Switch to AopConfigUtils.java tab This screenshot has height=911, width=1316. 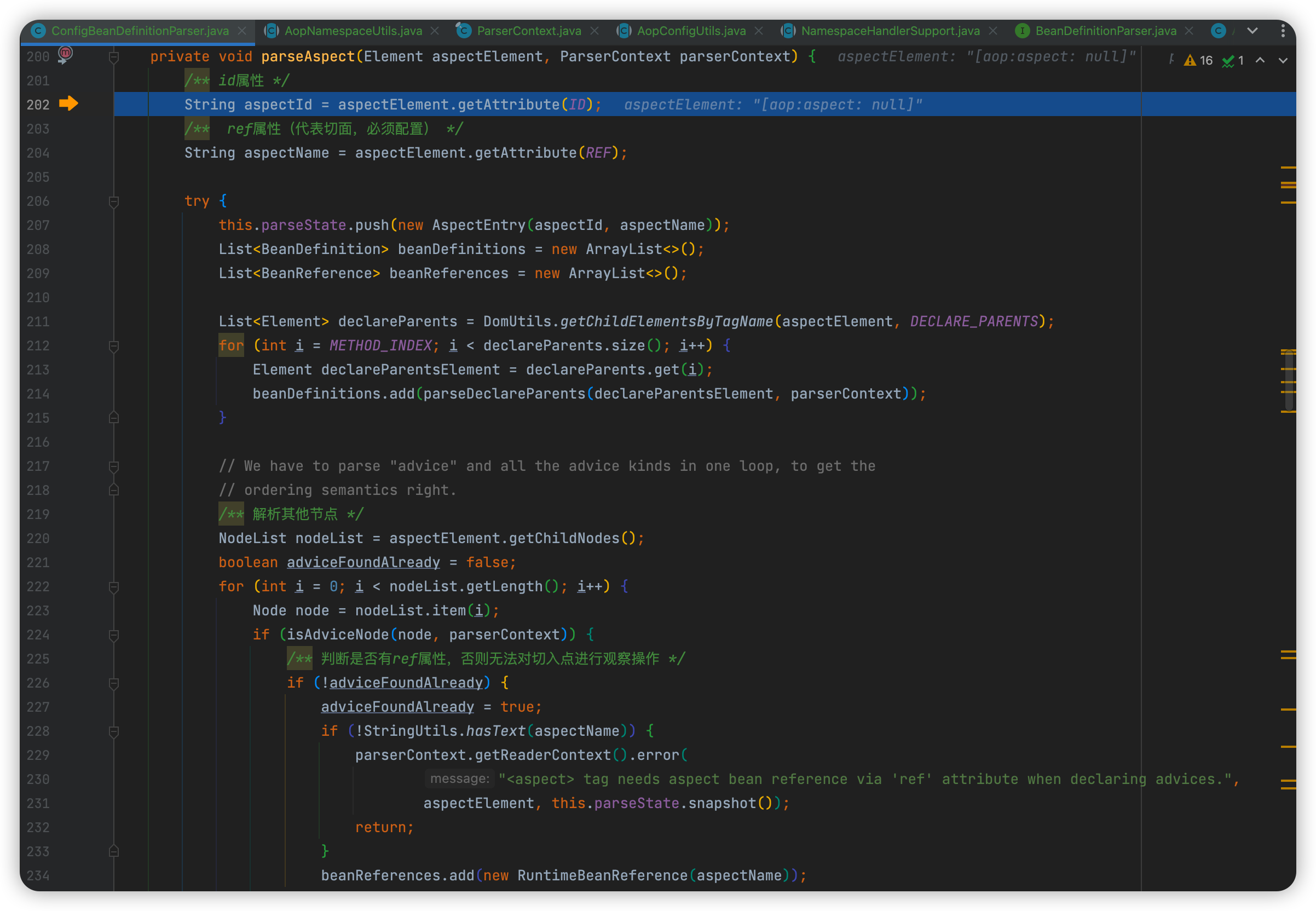[x=690, y=31]
